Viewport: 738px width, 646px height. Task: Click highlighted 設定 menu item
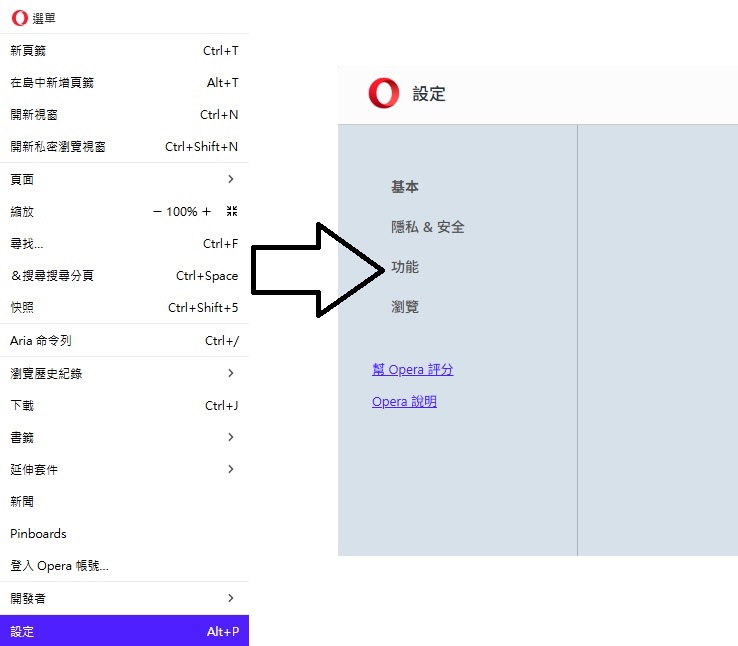tap(124, 630)
